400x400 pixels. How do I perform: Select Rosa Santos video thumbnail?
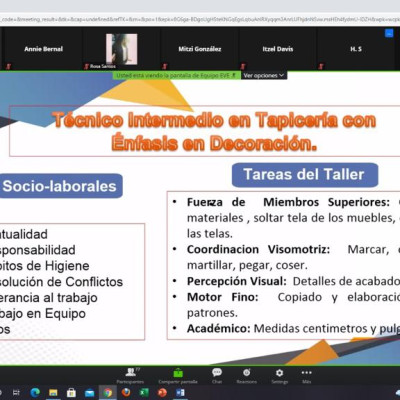coord(121,49)
